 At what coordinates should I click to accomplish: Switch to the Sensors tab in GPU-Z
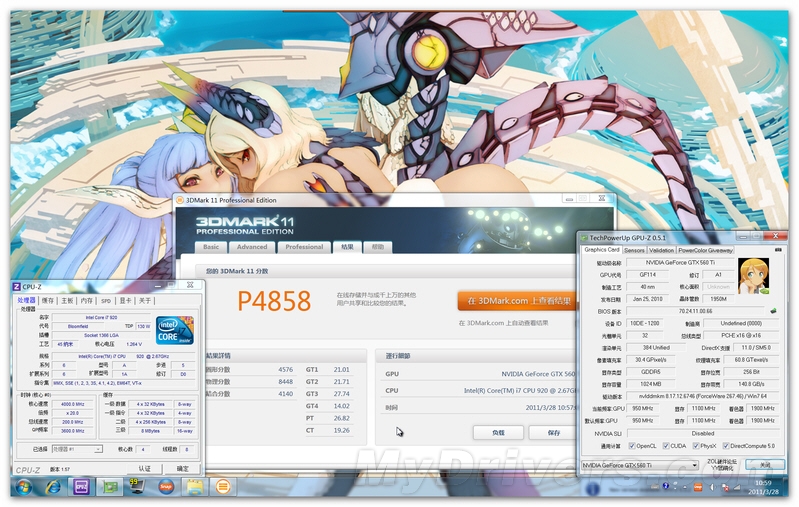(x=634, y=250)
